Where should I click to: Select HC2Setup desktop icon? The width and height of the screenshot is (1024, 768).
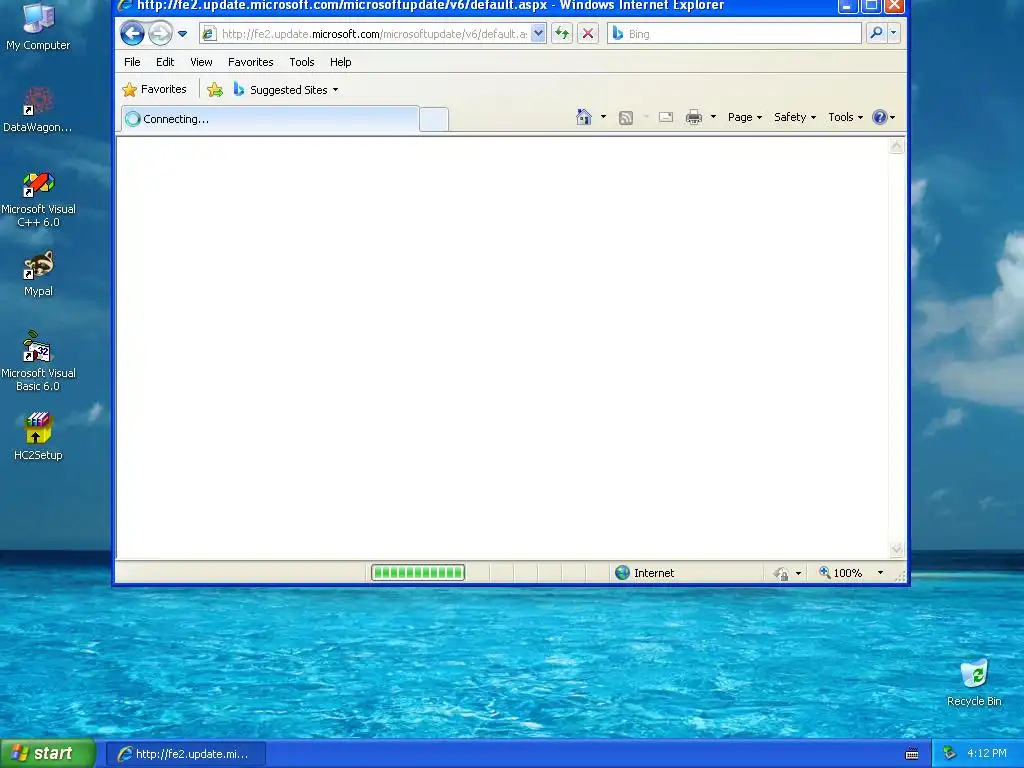pos(38,437)
